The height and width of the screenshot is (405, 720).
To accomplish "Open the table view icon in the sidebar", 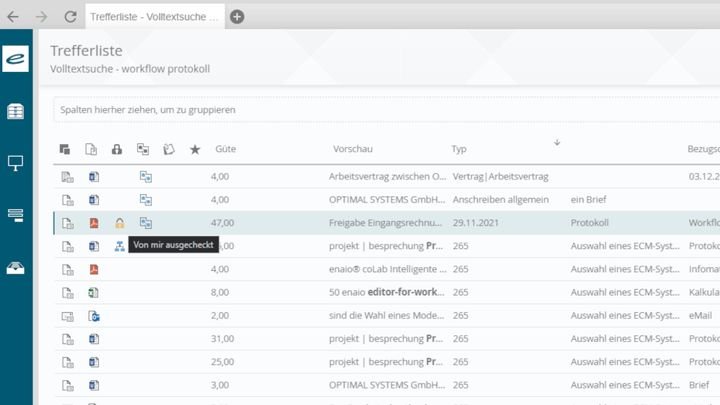I will click(x=16, y=111).
